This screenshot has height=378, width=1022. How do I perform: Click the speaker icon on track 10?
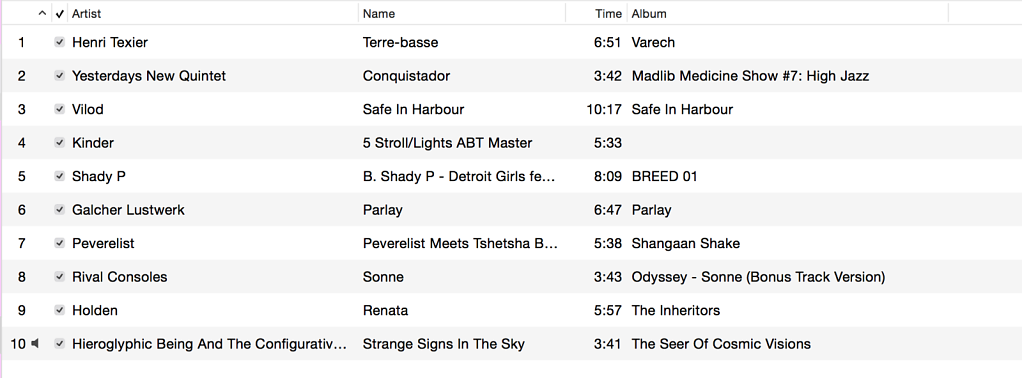point(35,343)
